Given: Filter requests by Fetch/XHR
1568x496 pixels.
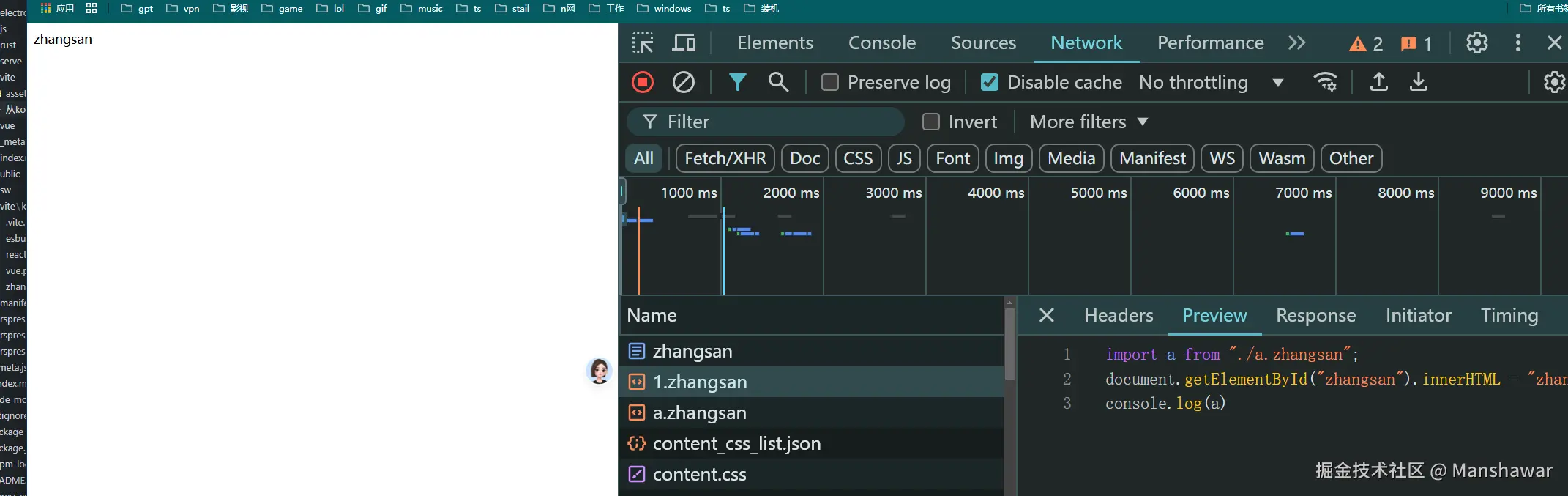Looking at the screenshot, I should [725, 158].
